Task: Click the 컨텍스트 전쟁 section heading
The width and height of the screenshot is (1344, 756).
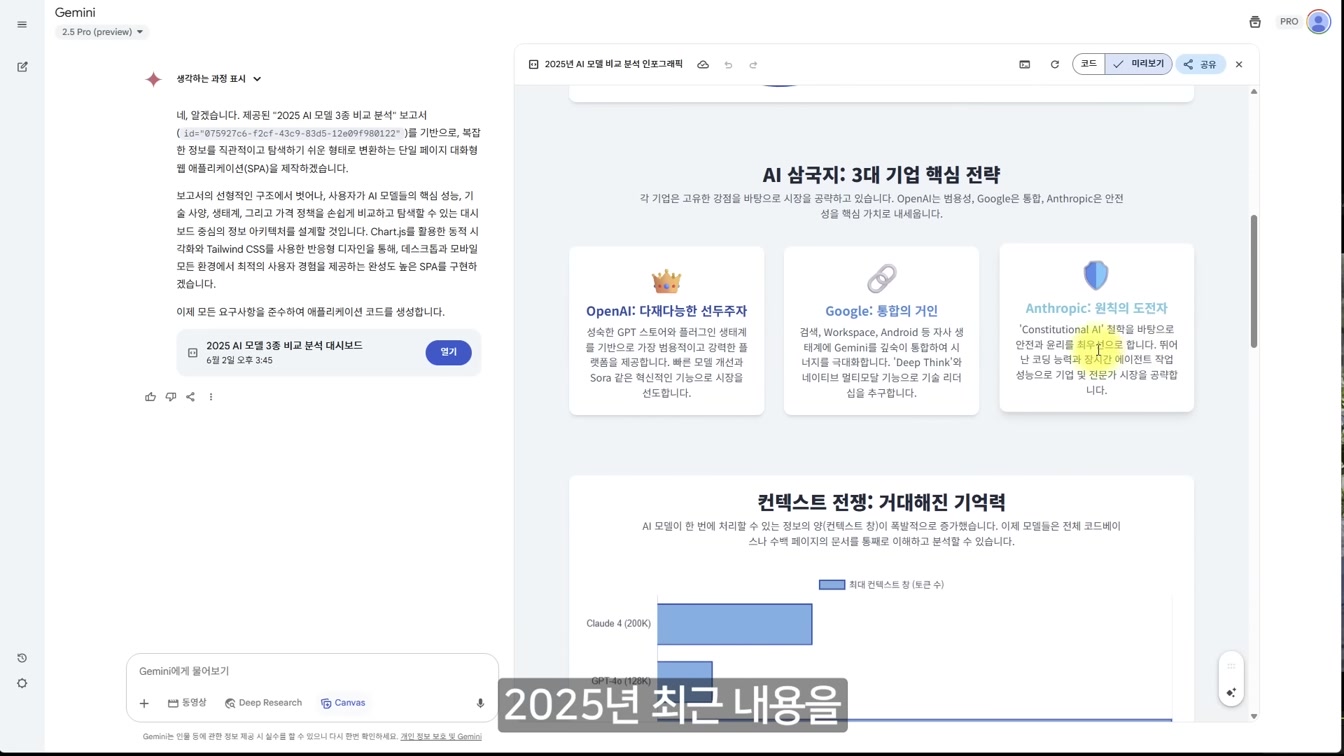Action: (881, 502)
